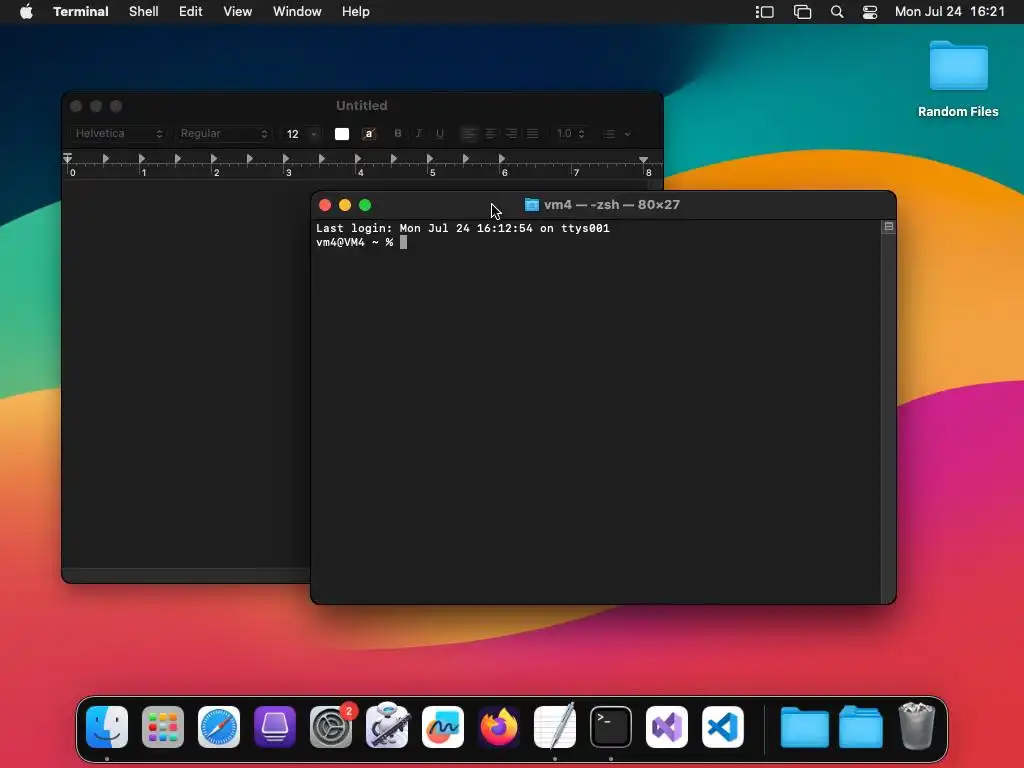This screenshot has height=768, width=1024.
Task: Click the screen mirroring windows icon in menu bar
Action: pyautogui.click(x=803, y=12)
